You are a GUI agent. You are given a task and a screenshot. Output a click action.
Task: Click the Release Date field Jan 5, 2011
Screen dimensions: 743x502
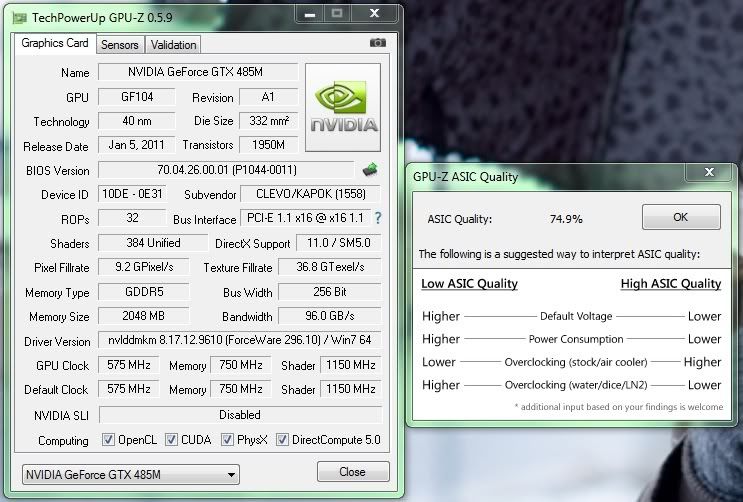[x=137, y=145]
